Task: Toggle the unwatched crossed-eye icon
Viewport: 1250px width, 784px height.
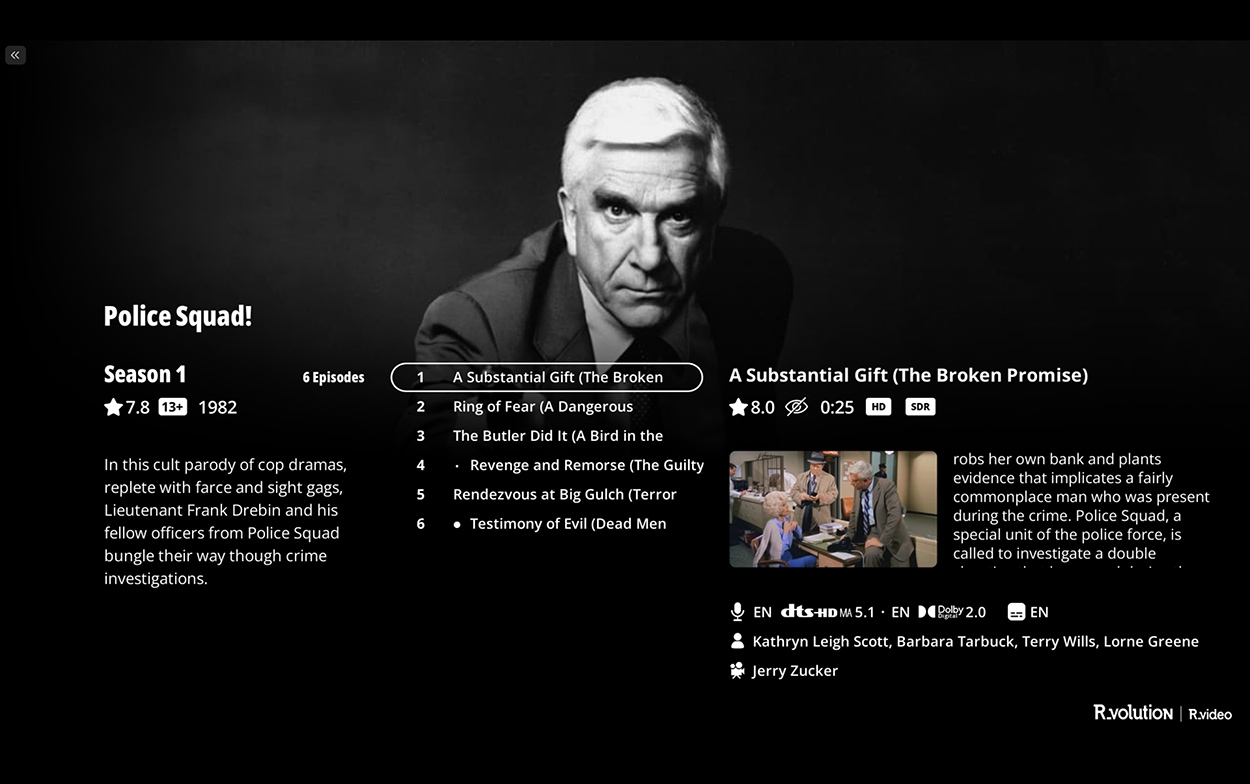Action: (796, 407)
